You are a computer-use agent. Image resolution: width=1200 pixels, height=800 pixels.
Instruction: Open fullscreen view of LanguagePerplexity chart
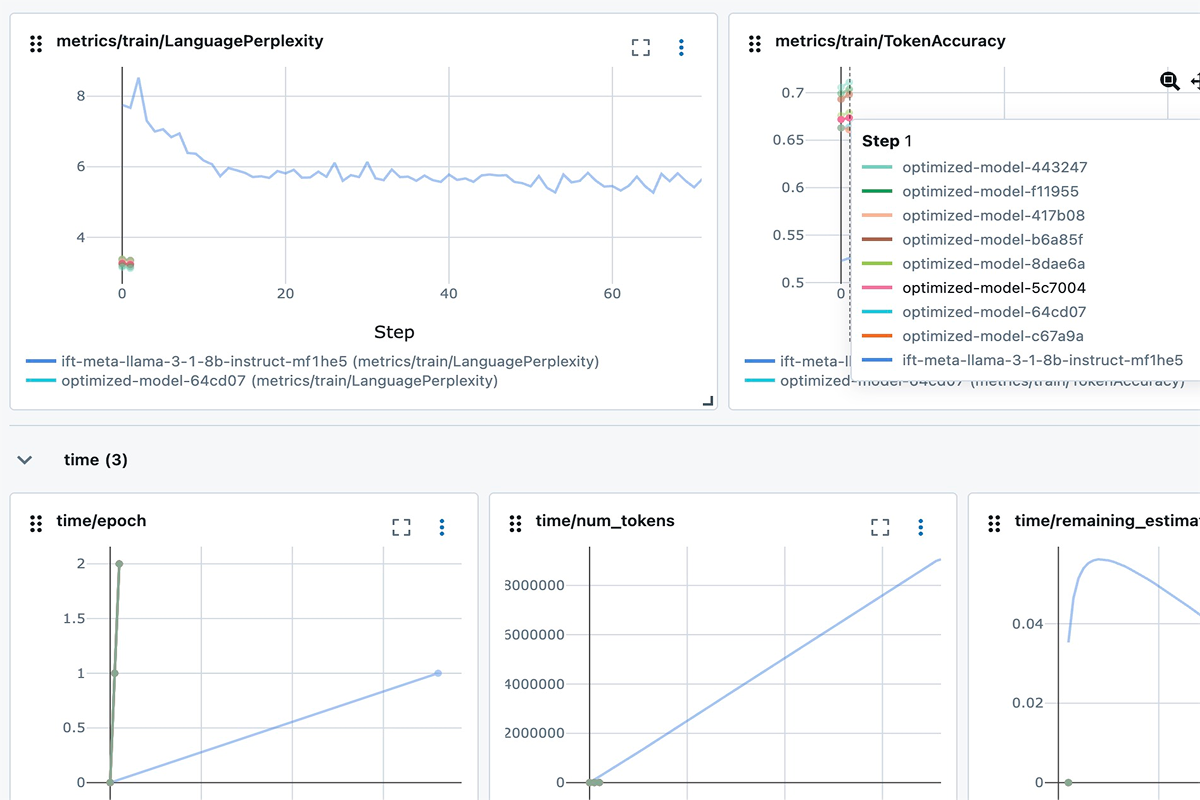pos(641,47)
